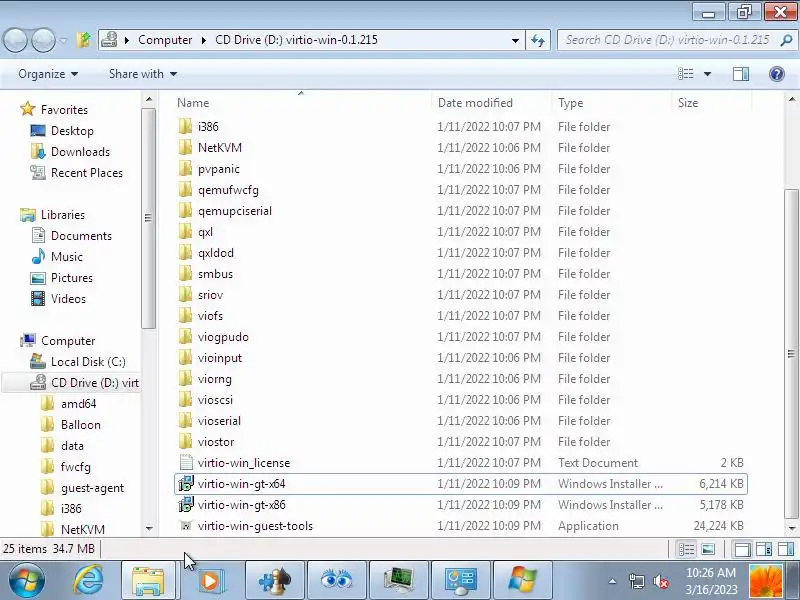Select the sriov folder icon

tap(186, 295)
